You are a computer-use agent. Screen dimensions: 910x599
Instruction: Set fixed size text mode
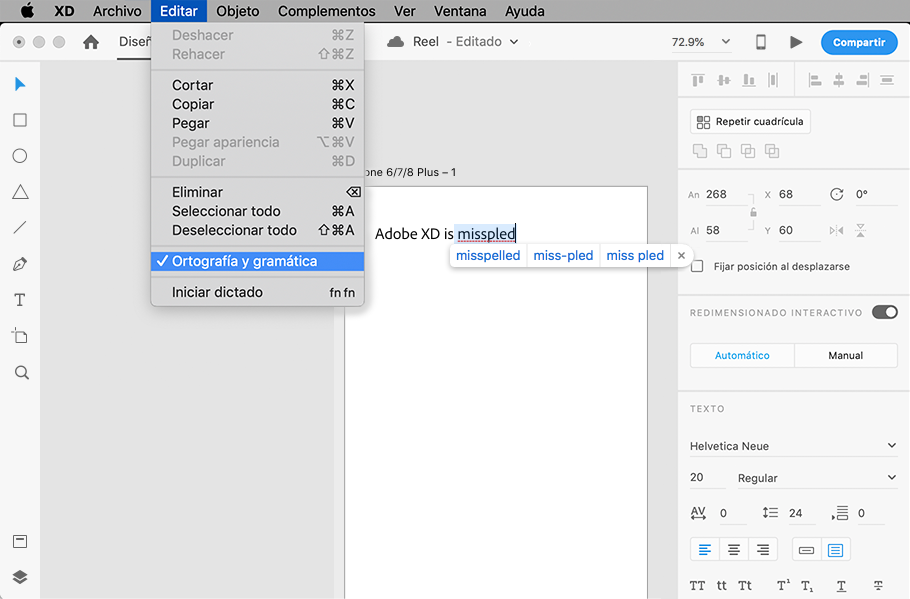(836, 550)
